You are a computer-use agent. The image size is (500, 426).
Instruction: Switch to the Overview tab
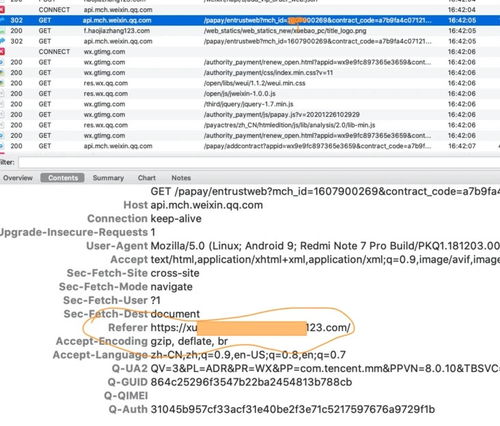click(x=18, y=178)
